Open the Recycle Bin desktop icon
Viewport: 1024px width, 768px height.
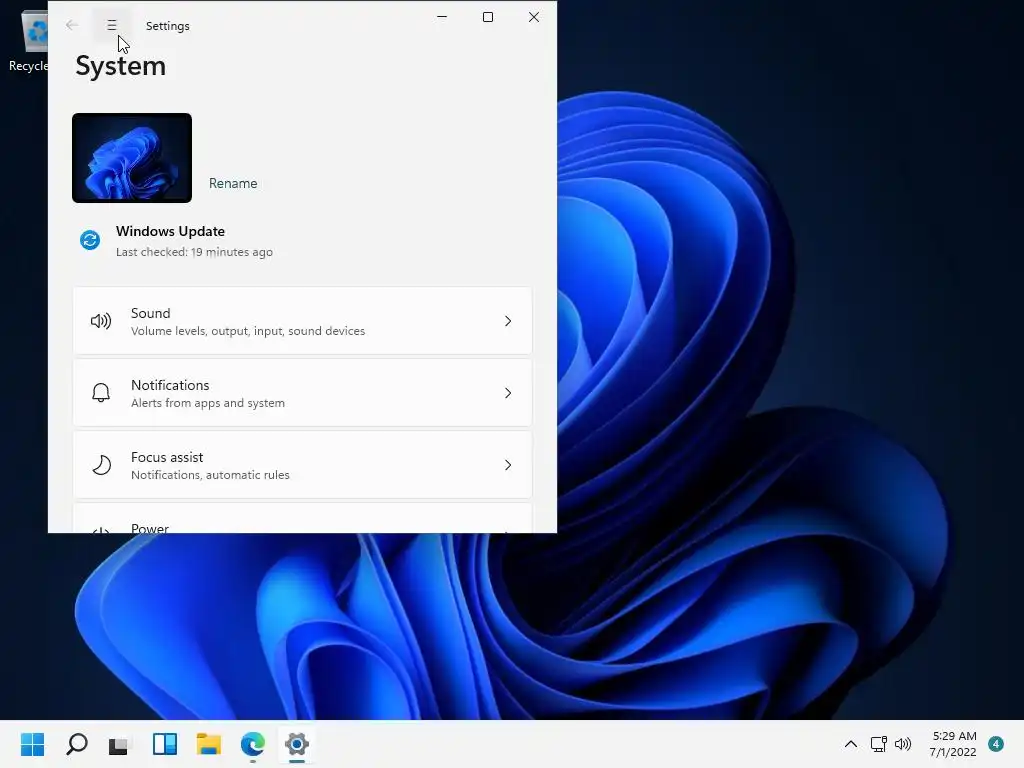pyautogui.click(x=28, y=40)
